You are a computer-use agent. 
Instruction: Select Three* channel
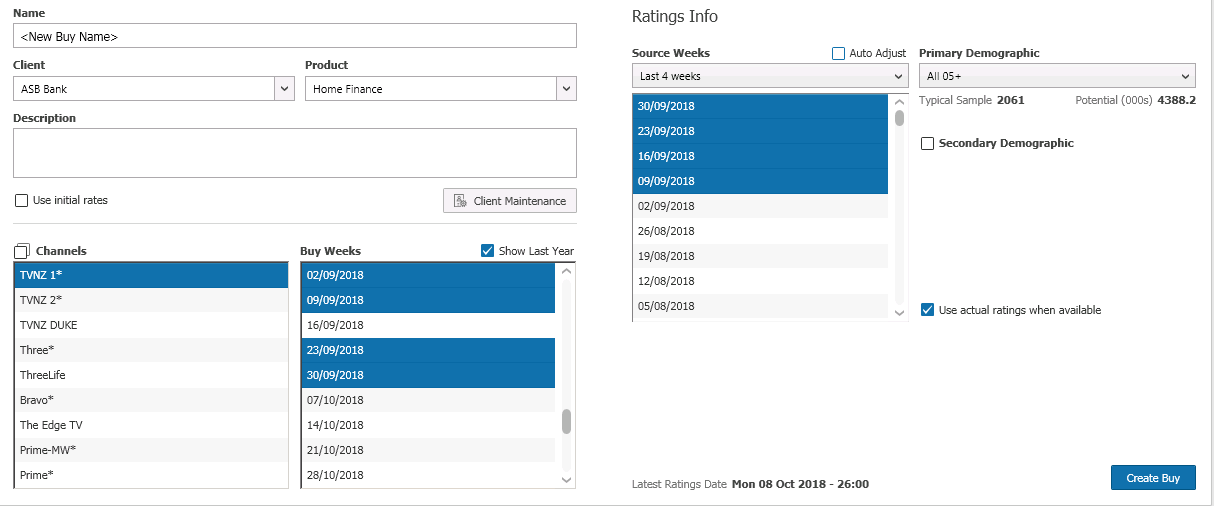(151, 350)
